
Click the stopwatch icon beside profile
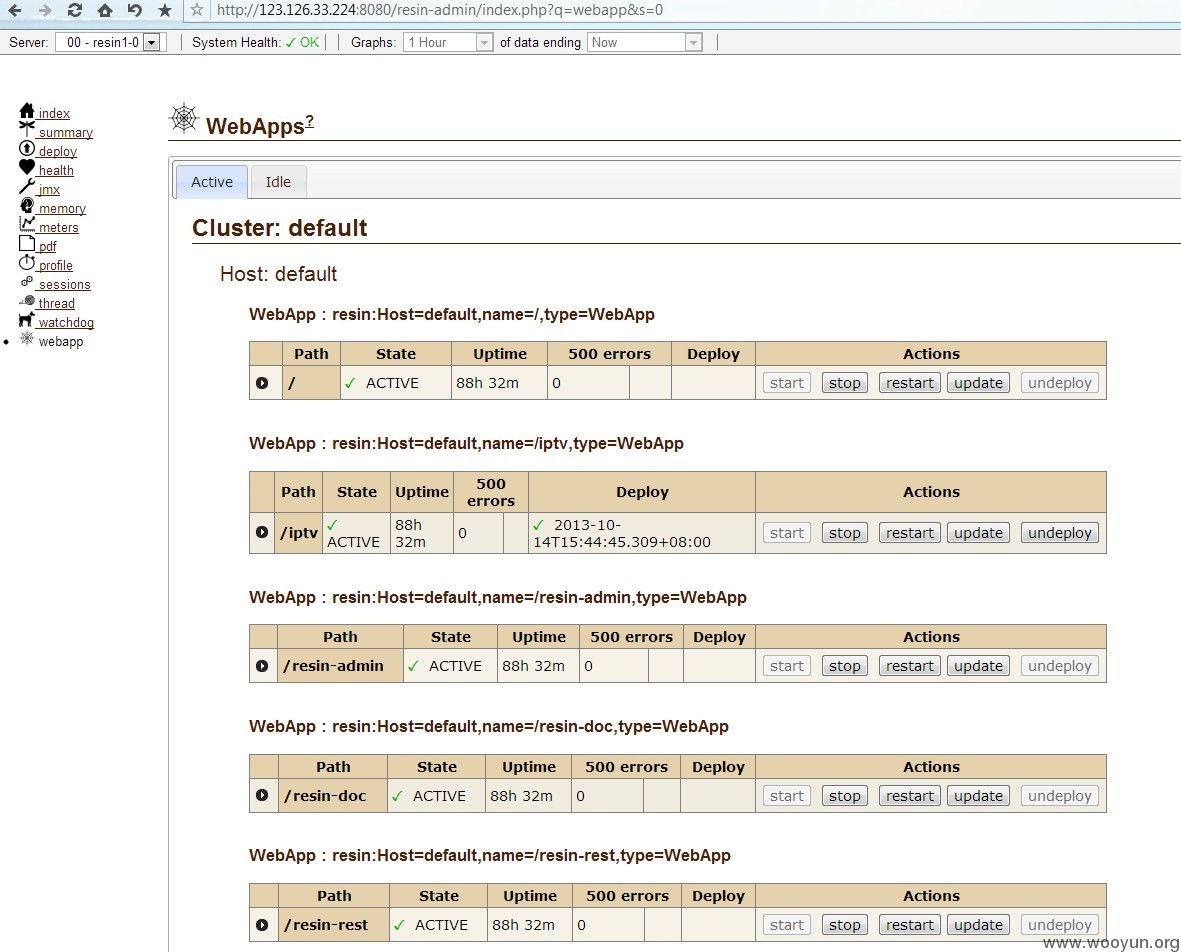point(27,262)
